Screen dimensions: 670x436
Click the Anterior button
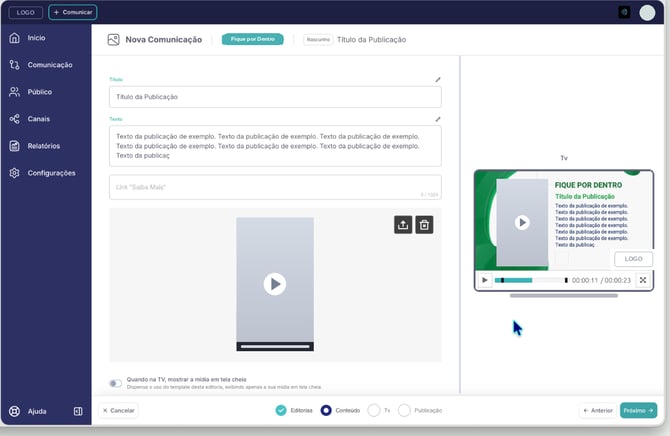598,410
